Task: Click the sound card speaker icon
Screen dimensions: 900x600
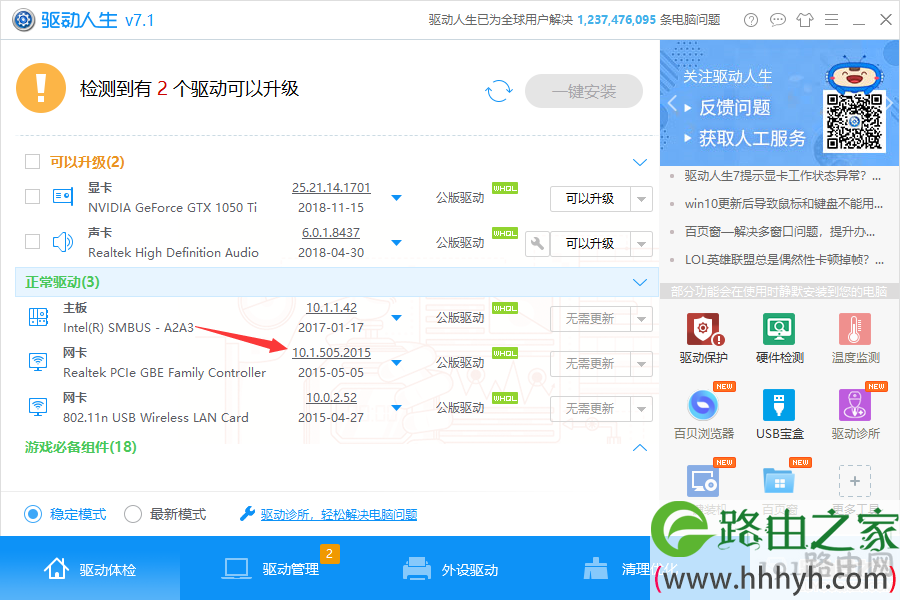Action: 63,242
